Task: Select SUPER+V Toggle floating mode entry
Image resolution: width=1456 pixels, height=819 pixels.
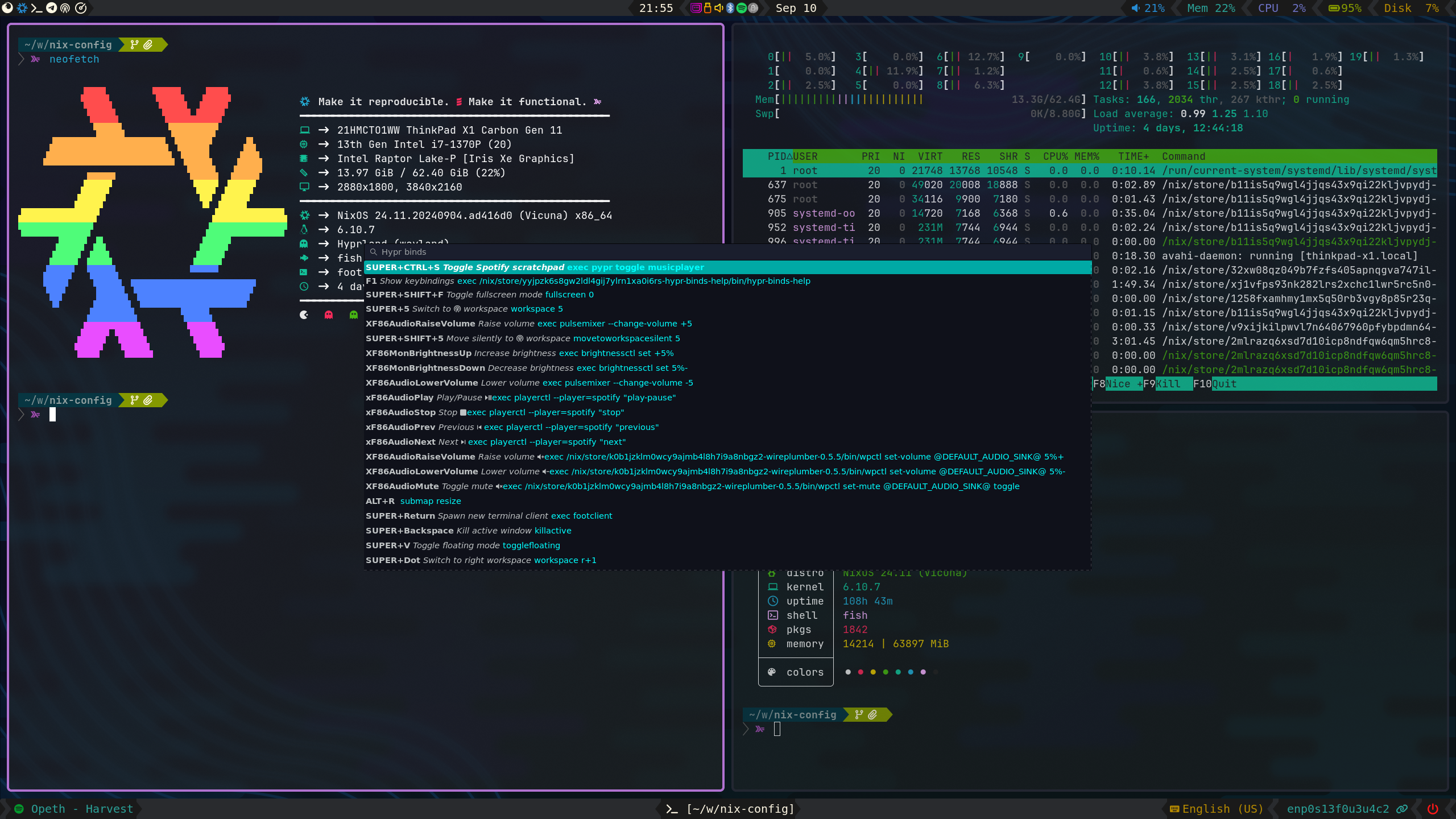Action: 462,545
